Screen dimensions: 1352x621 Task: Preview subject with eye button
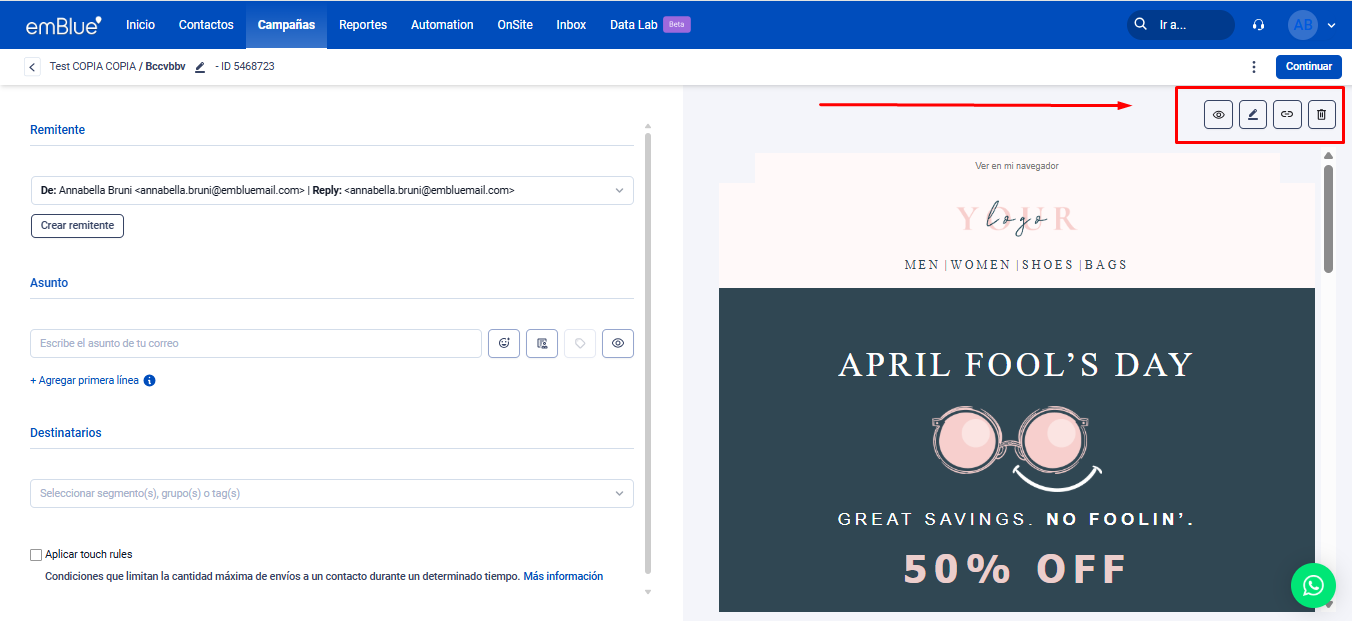[x=618, y=343]
